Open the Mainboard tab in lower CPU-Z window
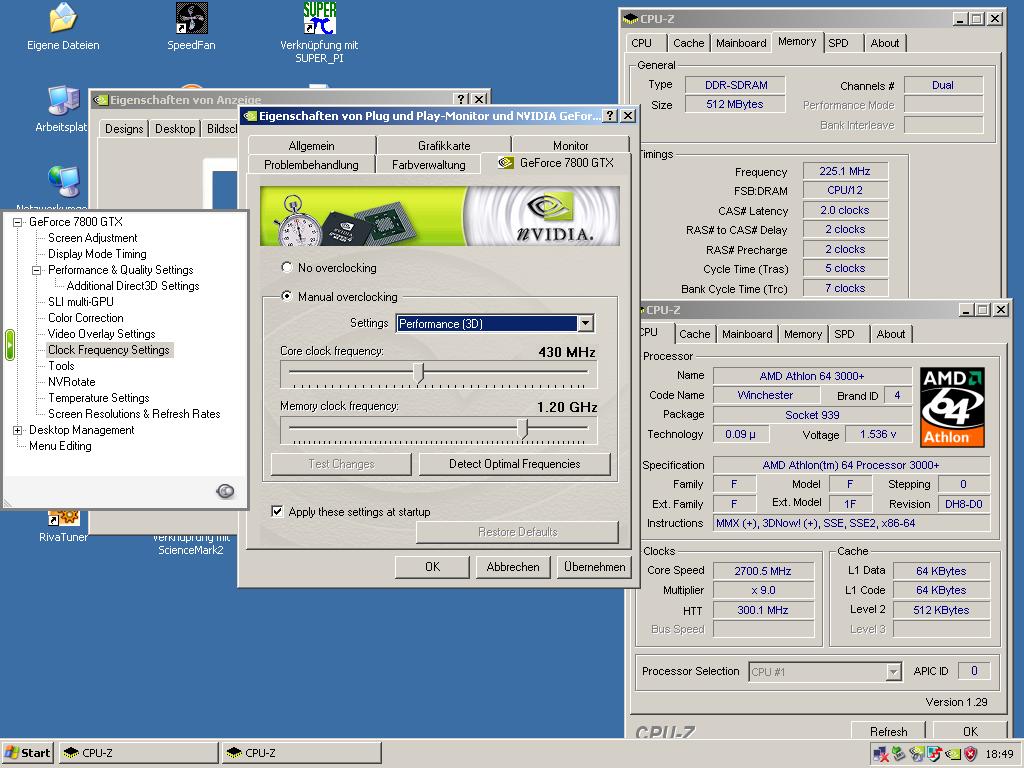 tap(747, 334)
